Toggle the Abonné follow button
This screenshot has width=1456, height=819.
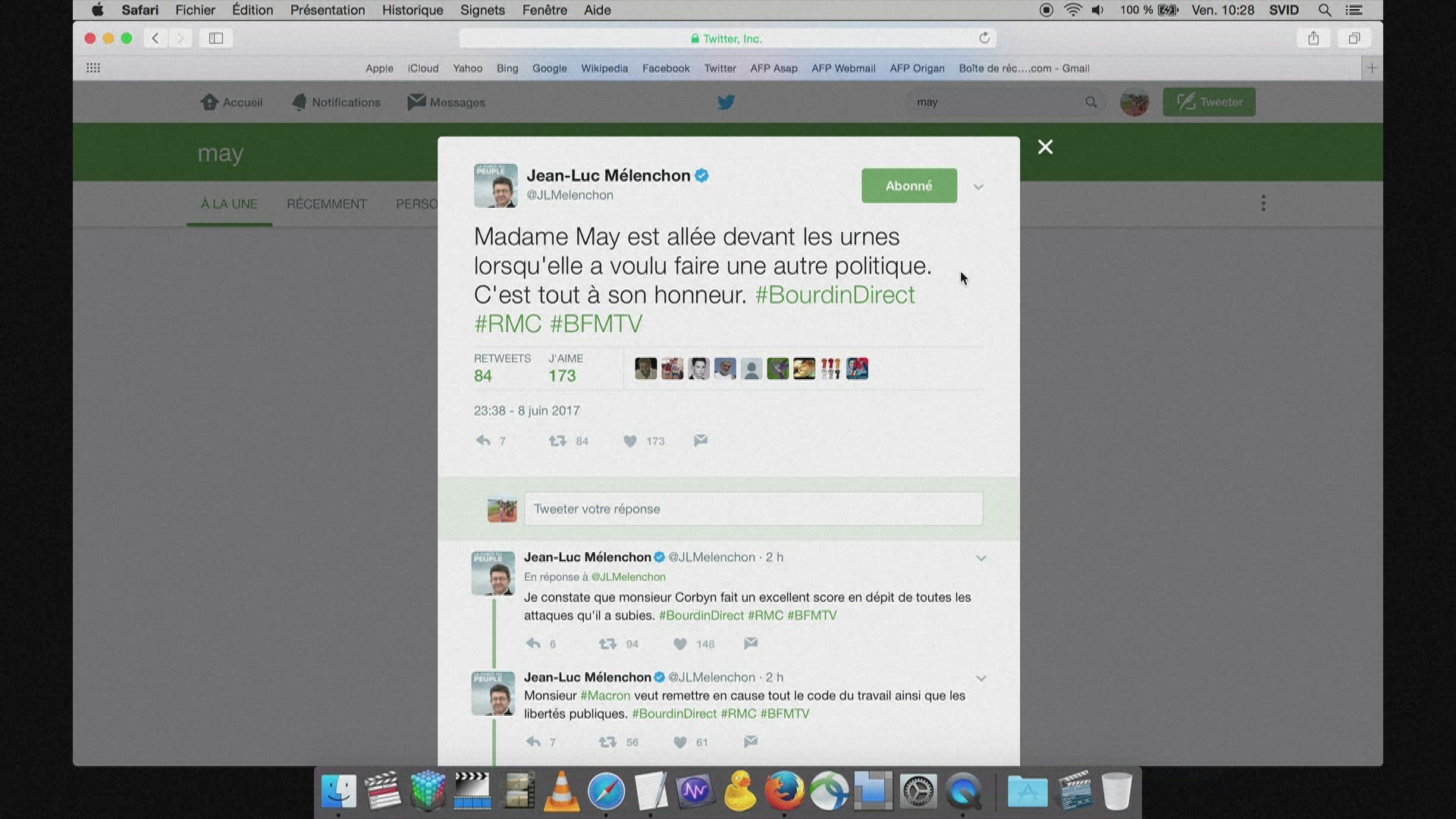(908, 186)
